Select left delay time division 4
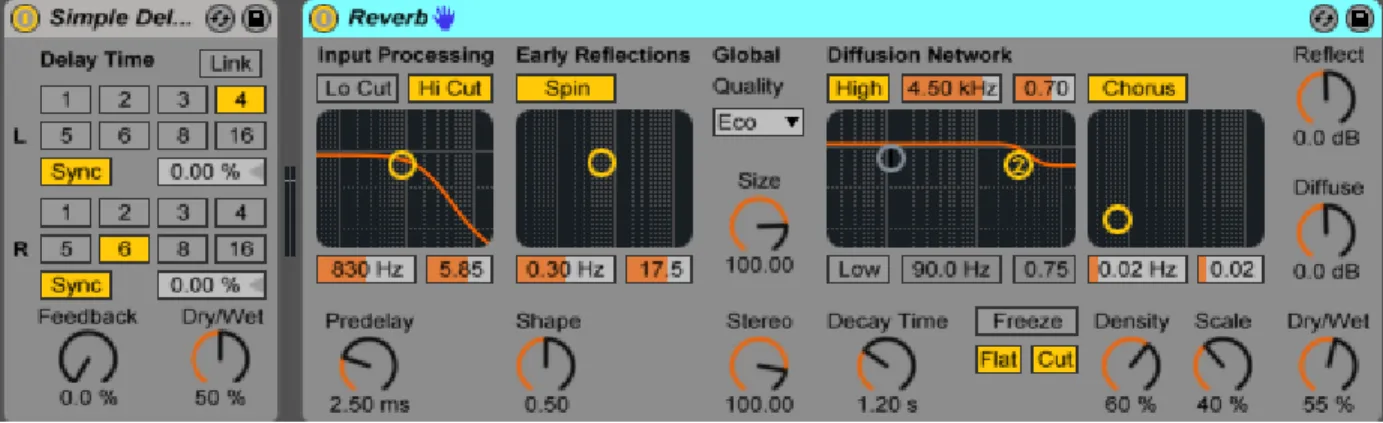This screenshot has width=1383, height=423. [x=240, y=99]
